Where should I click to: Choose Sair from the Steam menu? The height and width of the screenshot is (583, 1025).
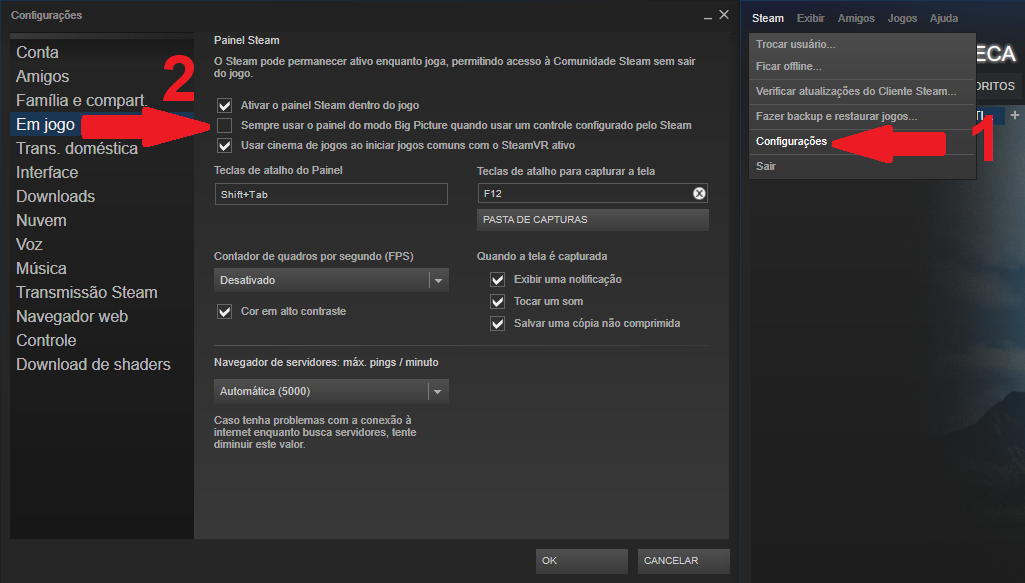862,166
